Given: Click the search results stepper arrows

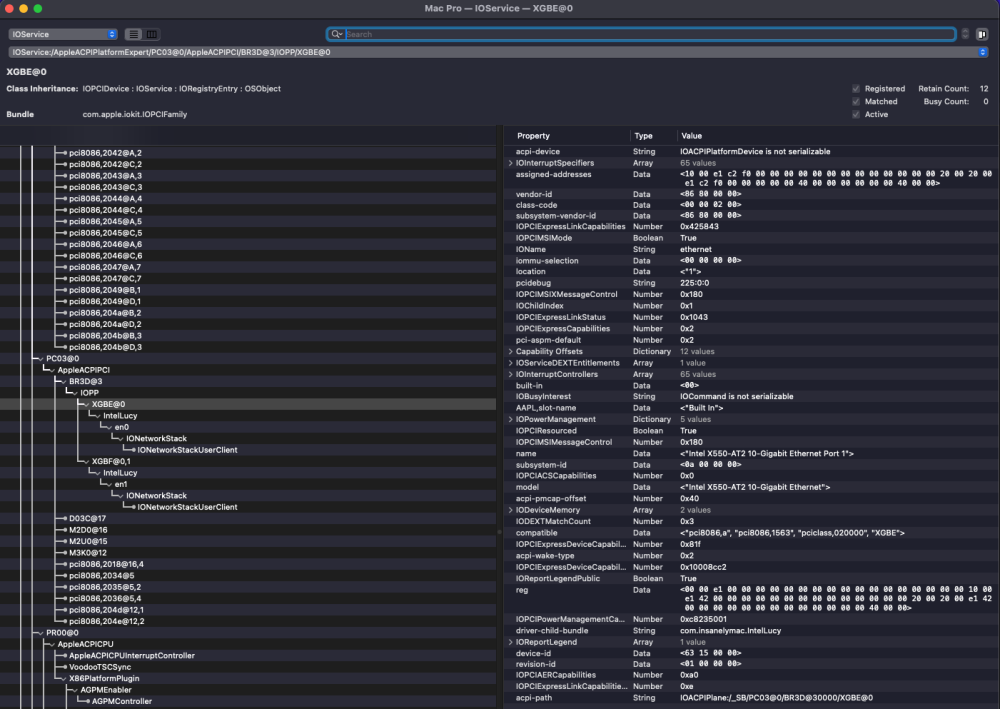Looking at the screenshot, I should click(x=965, y=34).
